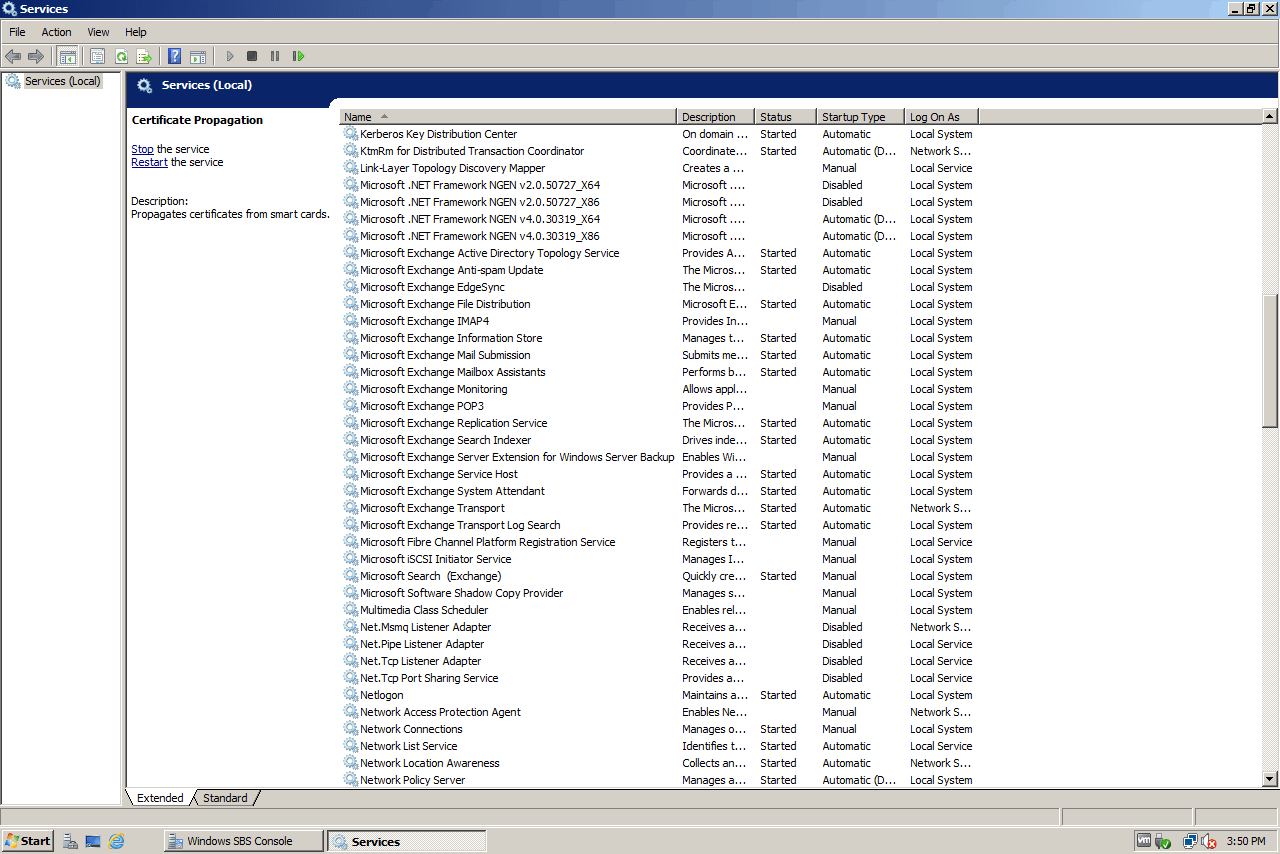Switch to Windows SBS Console taskbar button
This screenshot has height=854, width=1280.
[244, 841]
